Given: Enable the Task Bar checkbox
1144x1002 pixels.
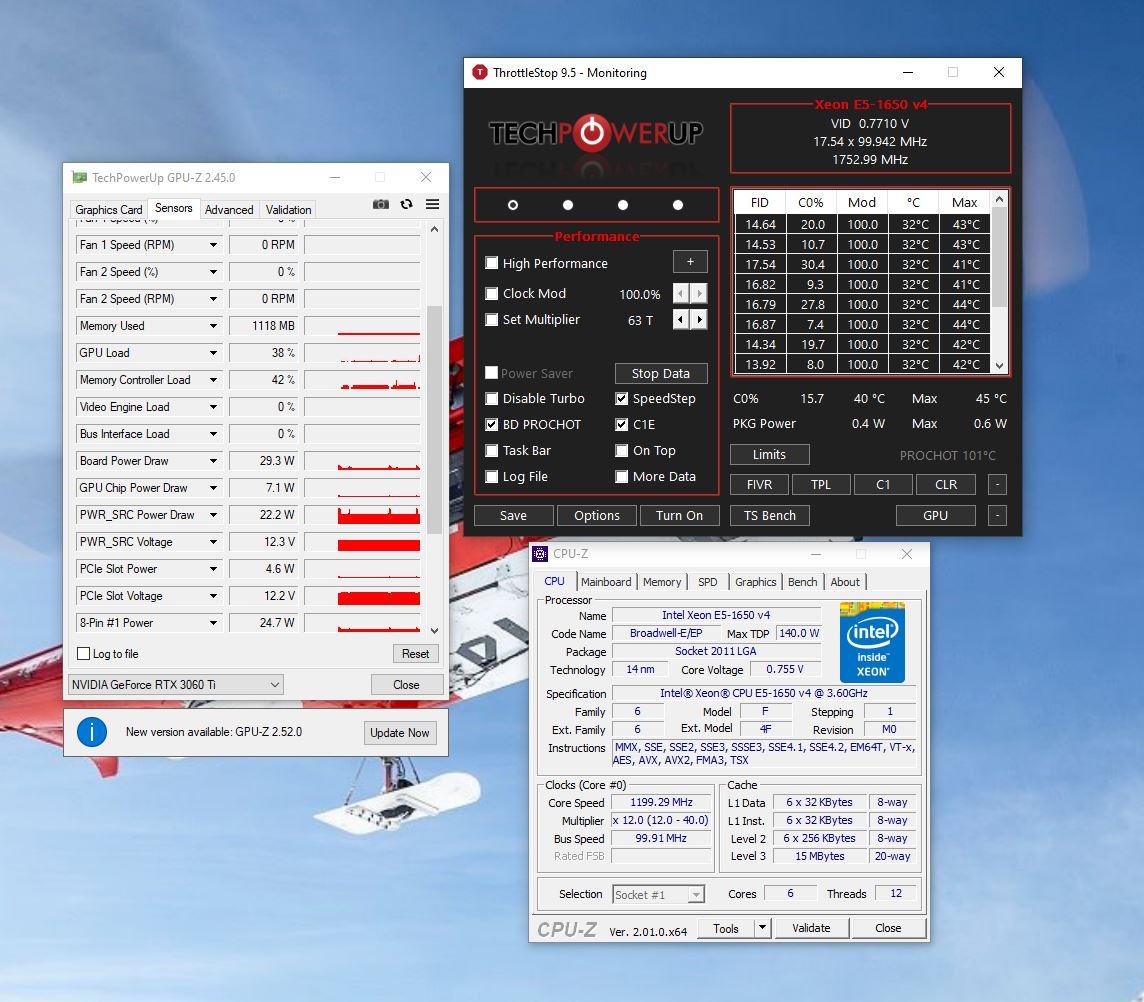Looking at the screenshot, I should coord(492,451).
